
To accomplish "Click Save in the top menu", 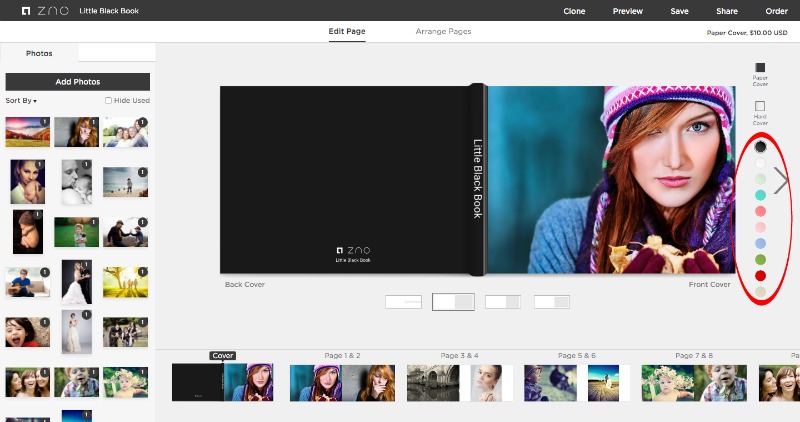I will 679,11.
